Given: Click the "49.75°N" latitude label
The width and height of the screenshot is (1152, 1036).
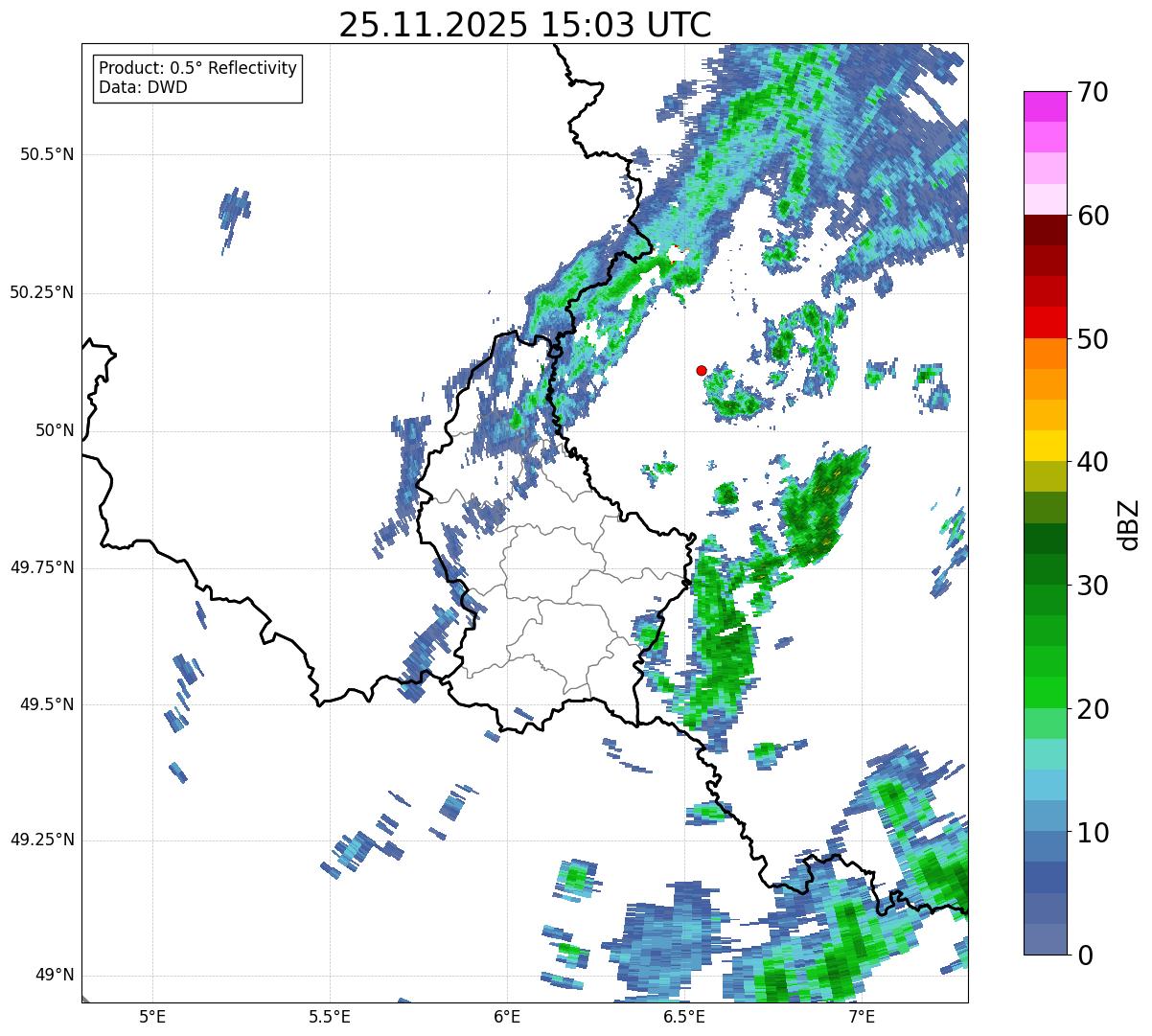Looking at the screenshot, I should [42, 567].
